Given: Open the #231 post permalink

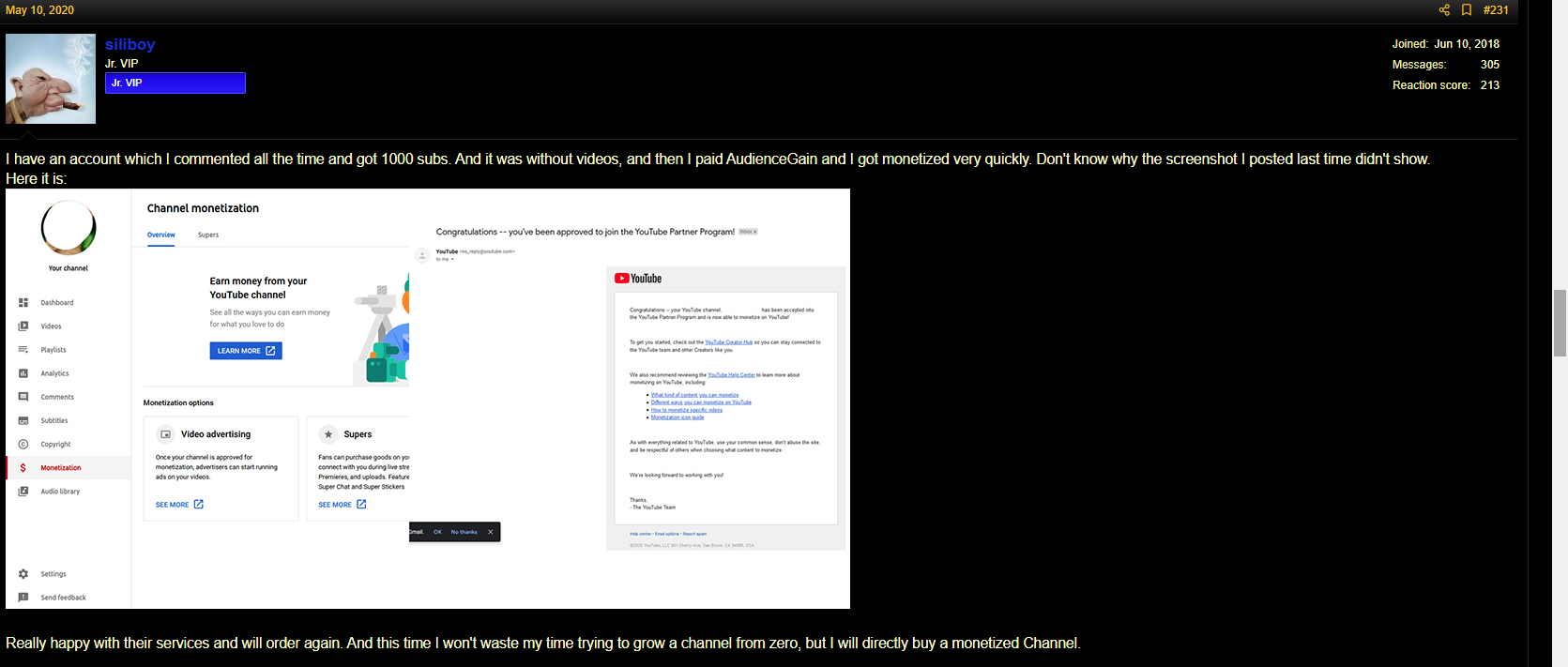Looking at the screenshot, I should pyautogui.click(x=1496, y=10).
